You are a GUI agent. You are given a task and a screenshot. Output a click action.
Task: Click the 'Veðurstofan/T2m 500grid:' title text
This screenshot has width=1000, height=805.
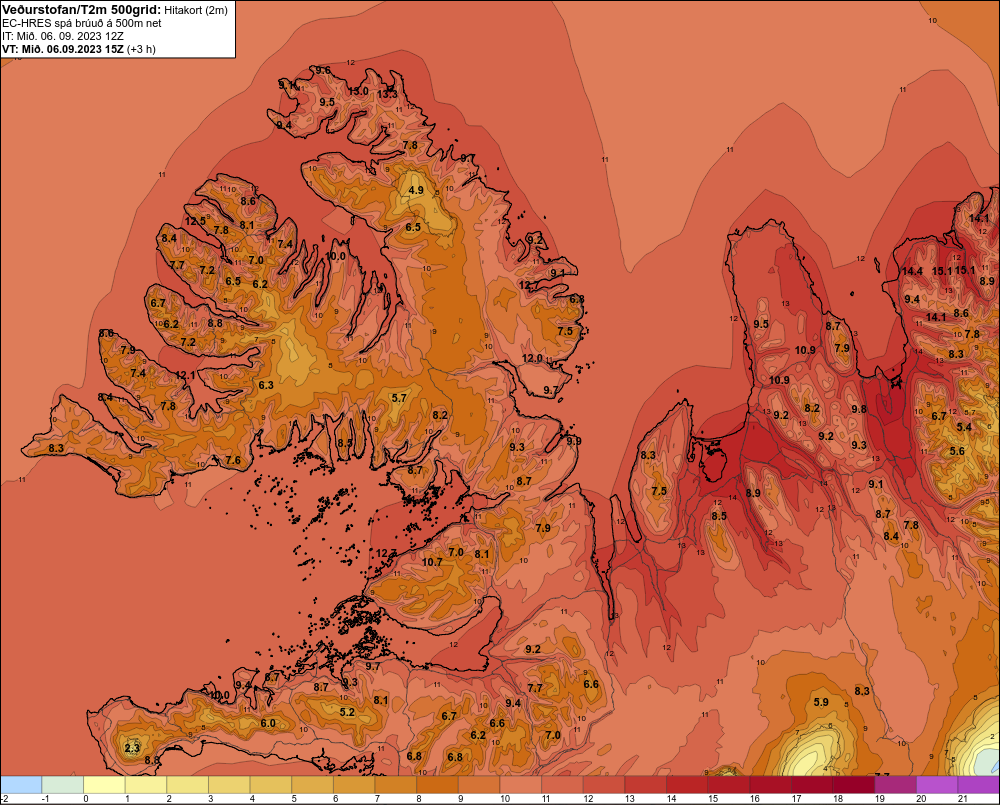coord(82,10)
